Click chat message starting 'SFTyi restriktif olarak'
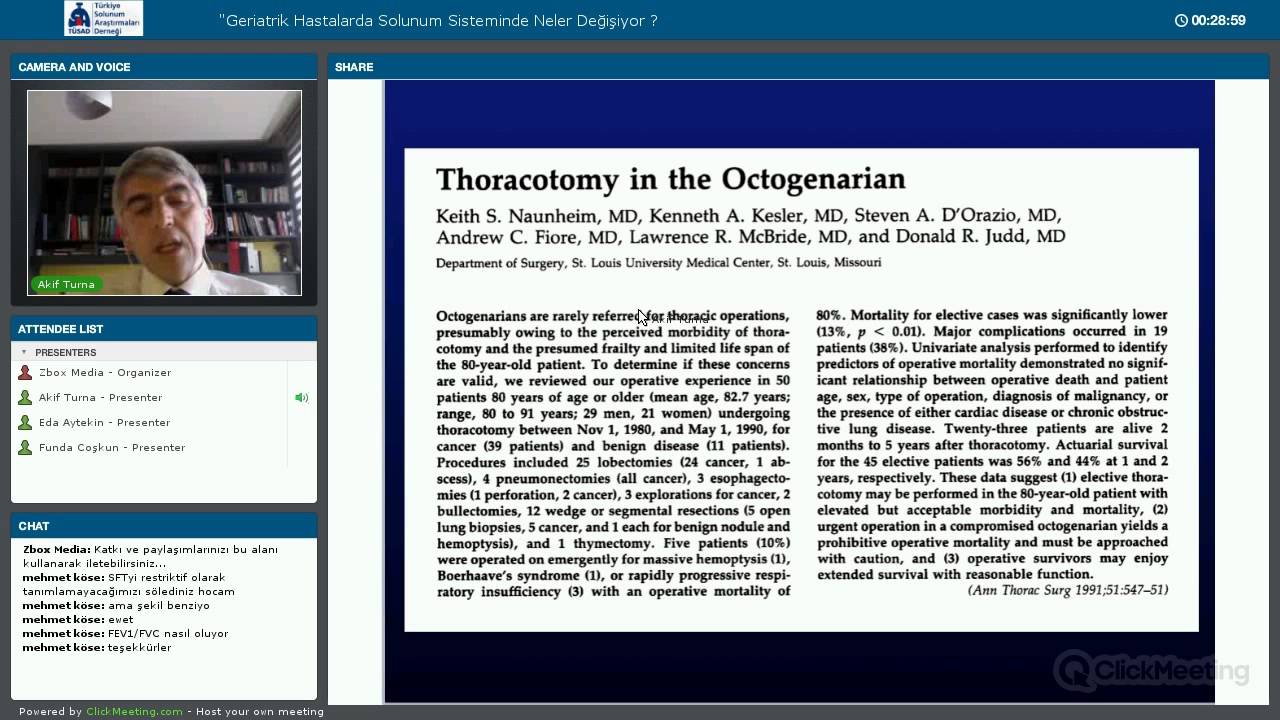1280x720 pixels. 129,585
